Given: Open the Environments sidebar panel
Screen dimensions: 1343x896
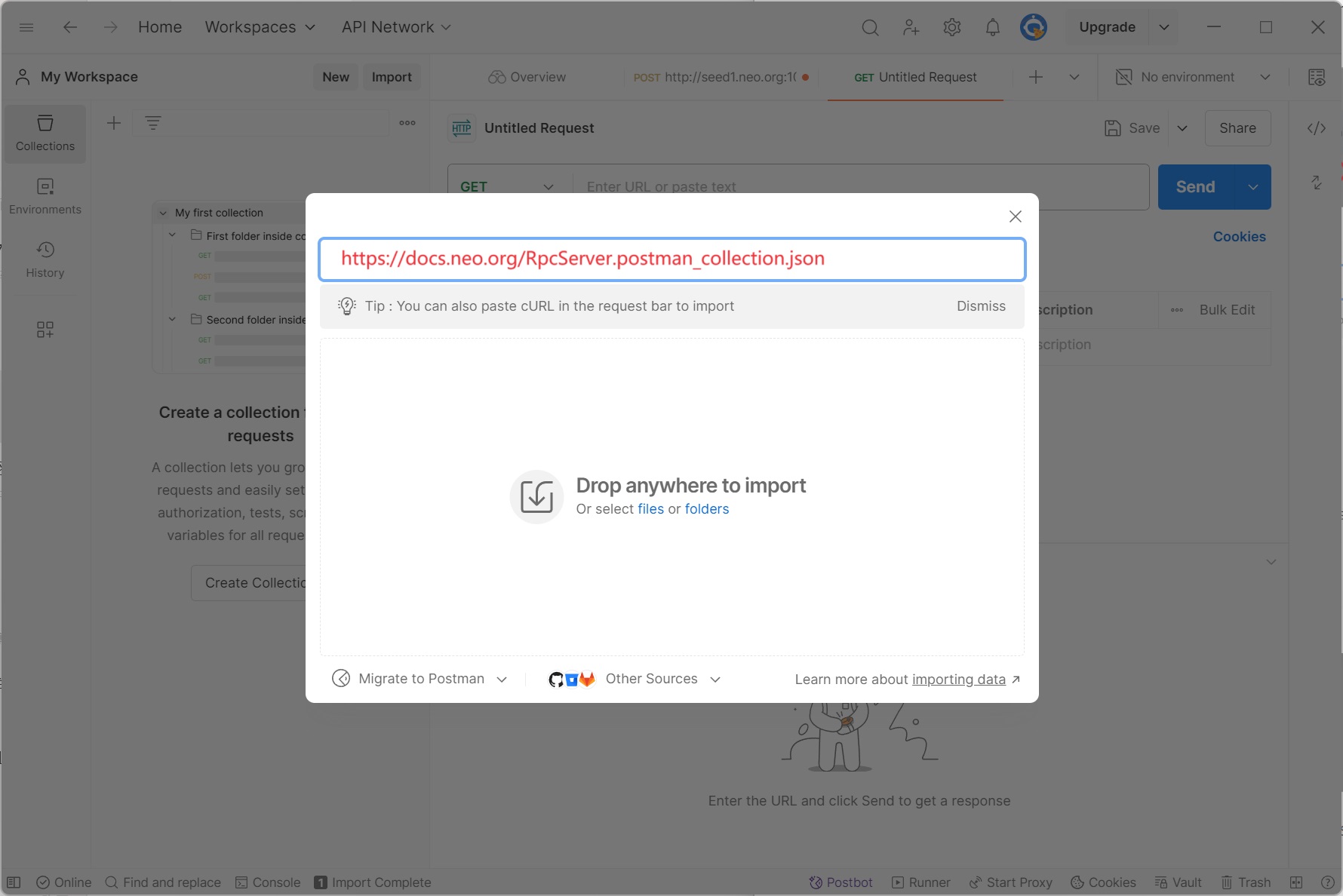Looking at the screenshot, I should click(x=45, y=197).
